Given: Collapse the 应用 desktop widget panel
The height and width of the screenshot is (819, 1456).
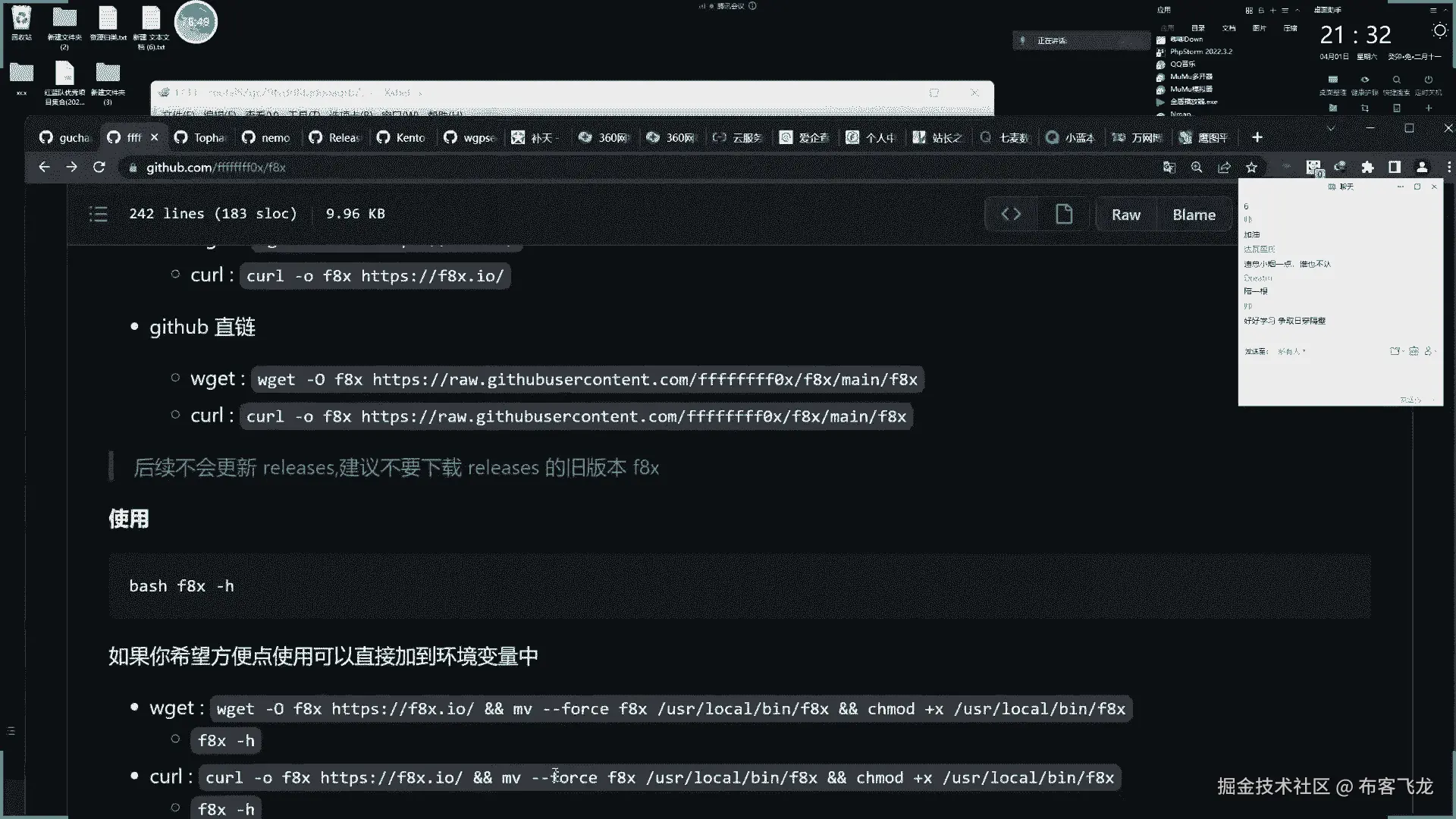Looking at the screenshot, I should [1297, 11].
